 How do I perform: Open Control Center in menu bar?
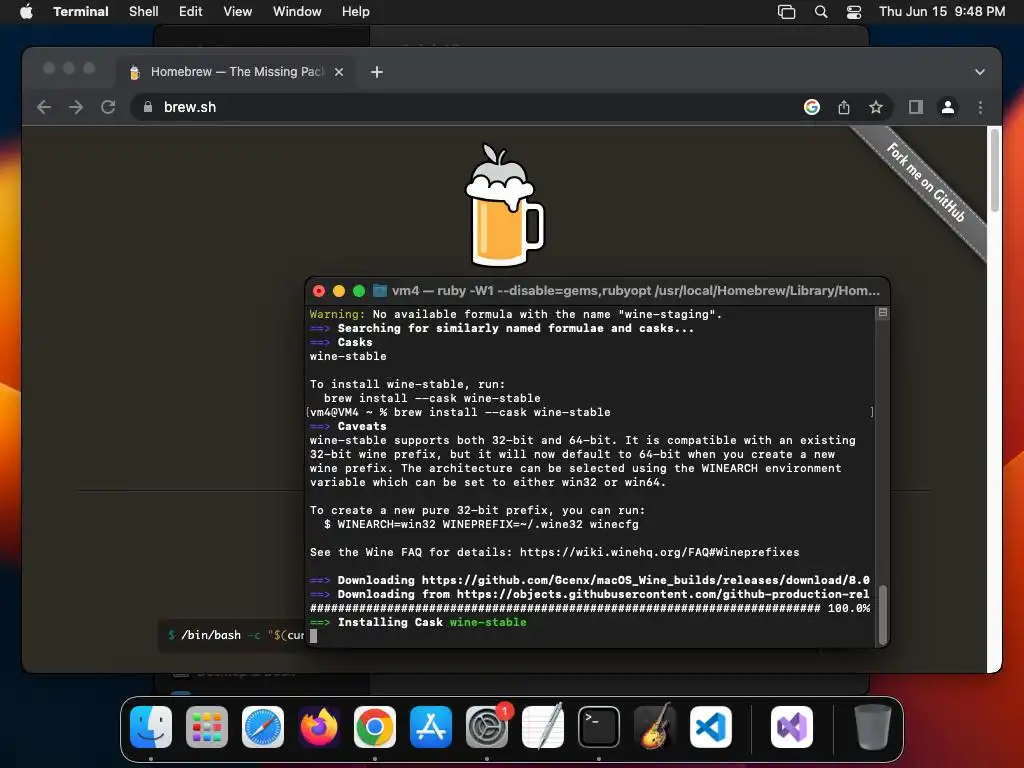click(854, 12)
